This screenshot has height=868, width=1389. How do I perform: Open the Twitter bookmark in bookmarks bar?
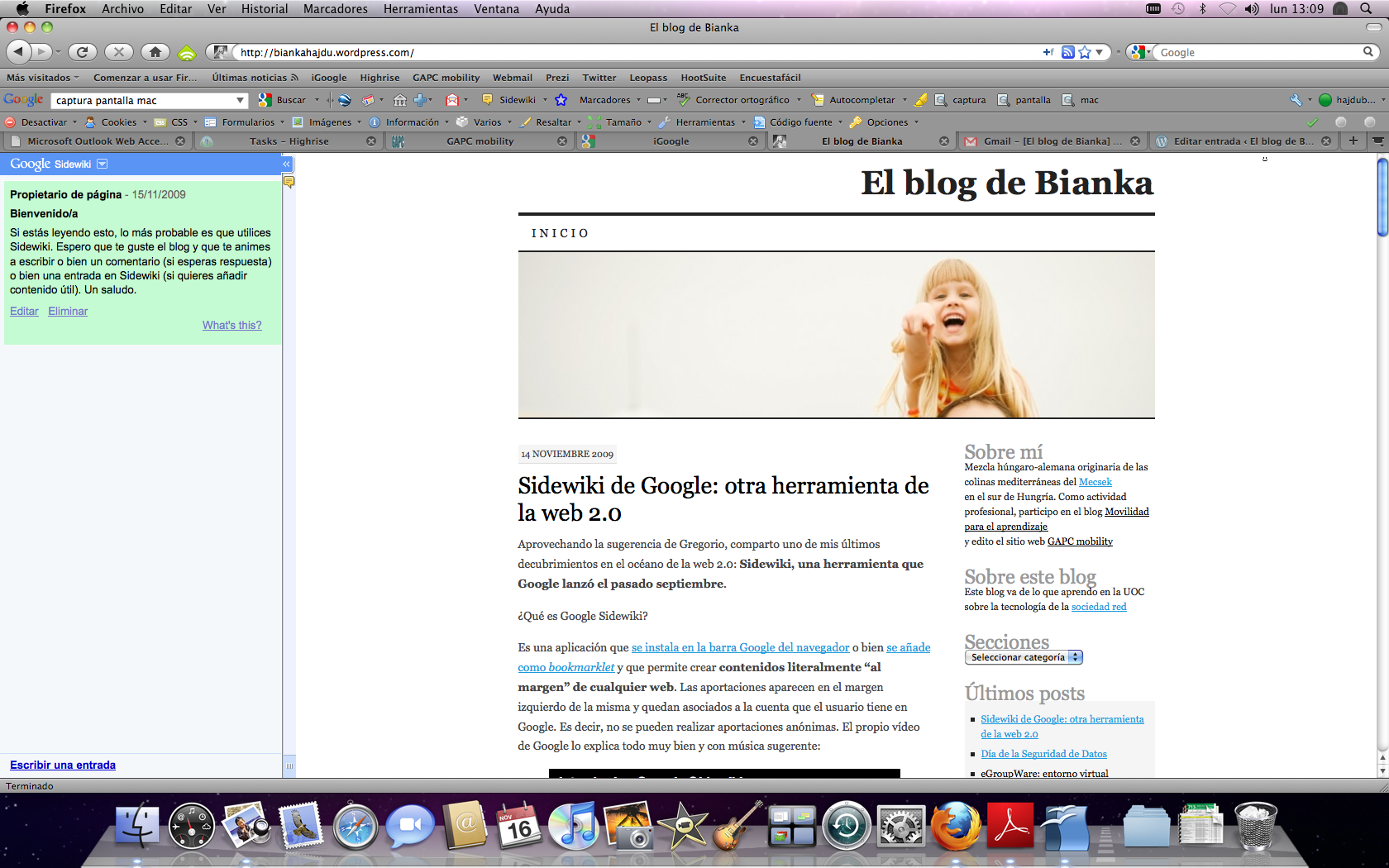[x=599, y=78]
